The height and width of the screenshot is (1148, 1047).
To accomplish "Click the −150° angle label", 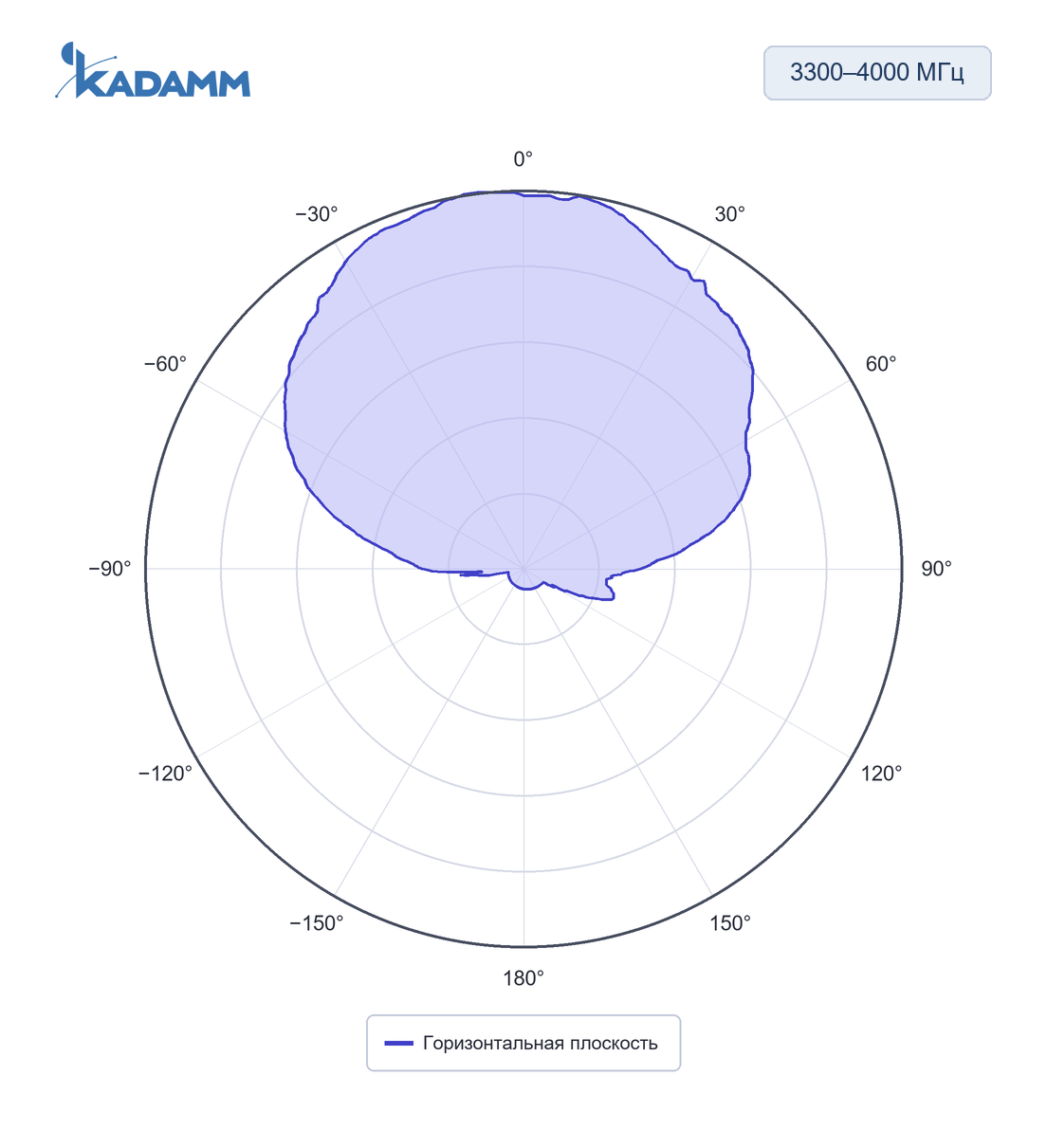I will (317, 923).
